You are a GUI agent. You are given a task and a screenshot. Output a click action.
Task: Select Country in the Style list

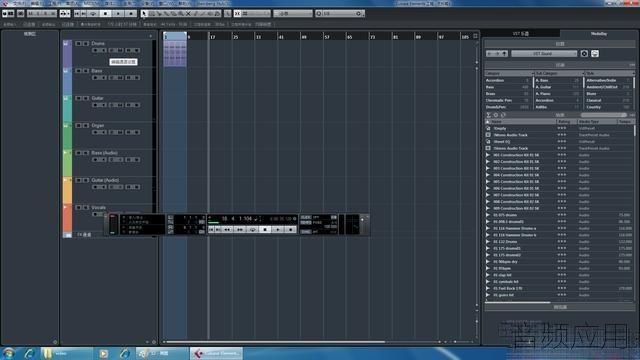click(x=608, y=107)
